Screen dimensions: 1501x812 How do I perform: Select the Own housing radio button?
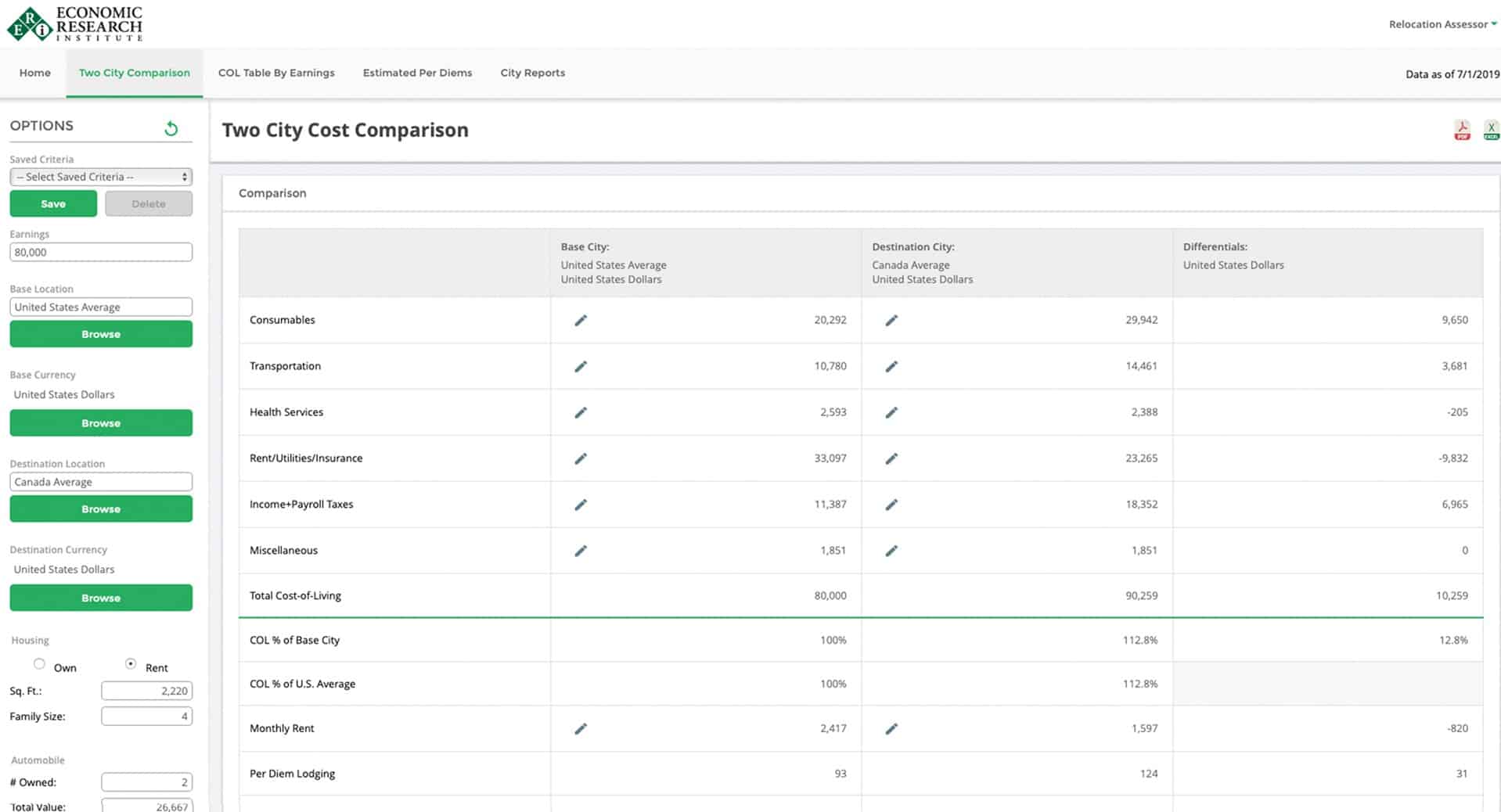coord(39,663)
